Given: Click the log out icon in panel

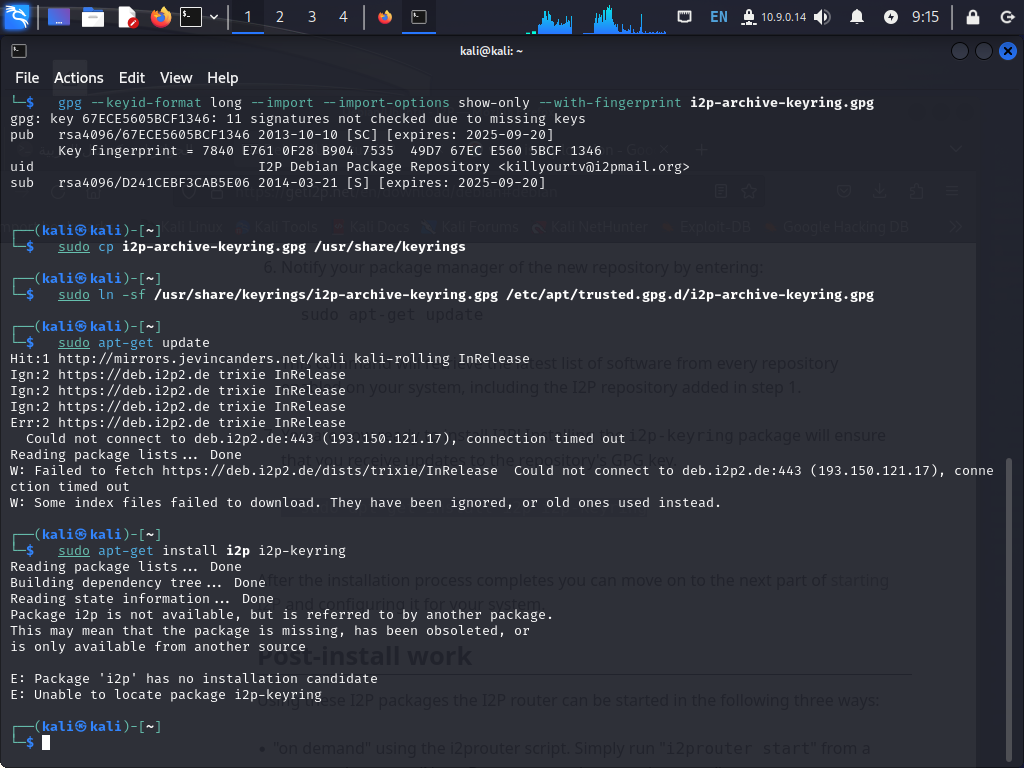Looking at the screenshot, I should (x=1007, y=17).
